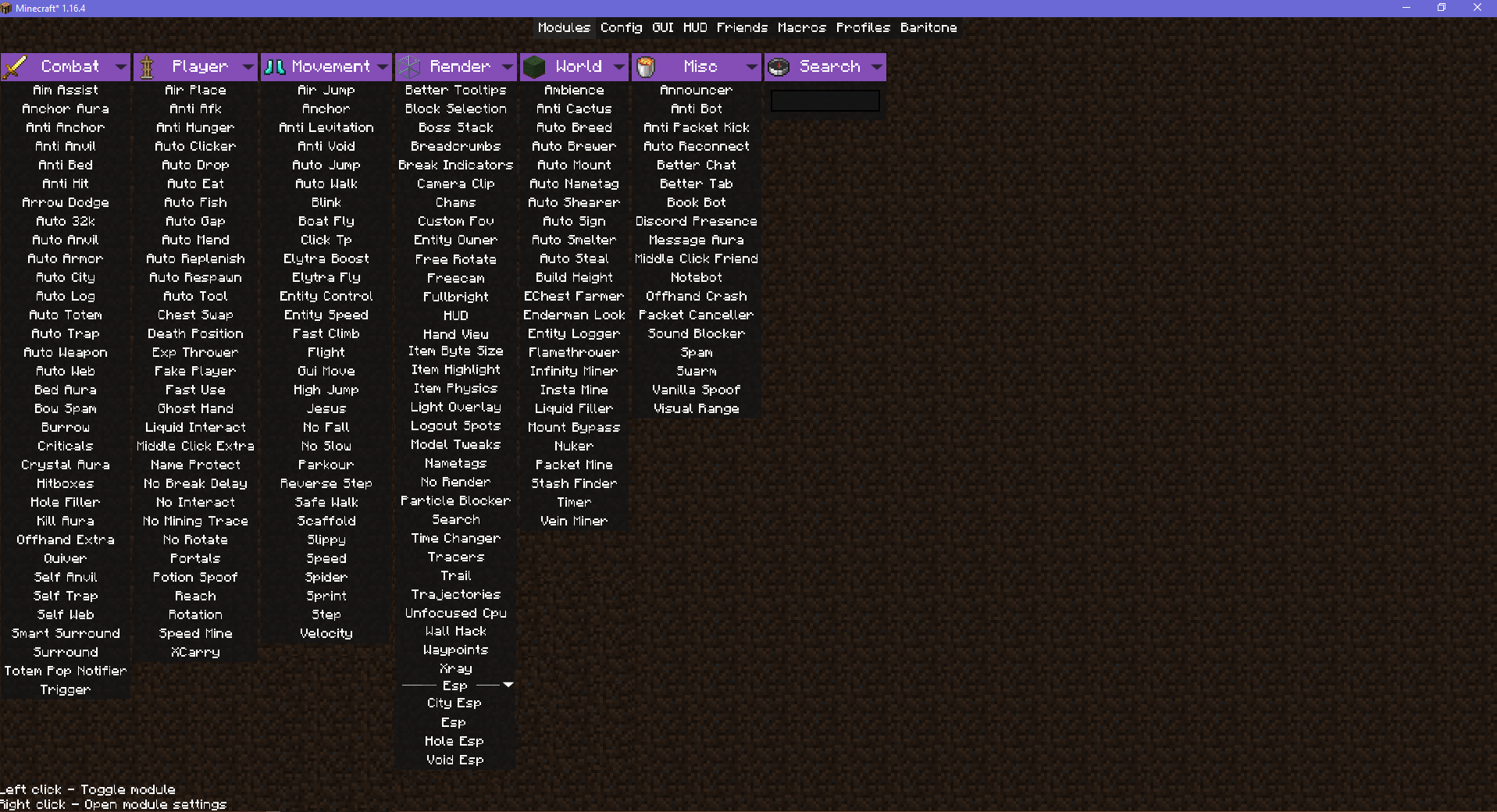Image resolution: width=1497 pixels, height=812 pixels.
Task: Toggle the Scaffold module
Action: pos(326,521)
